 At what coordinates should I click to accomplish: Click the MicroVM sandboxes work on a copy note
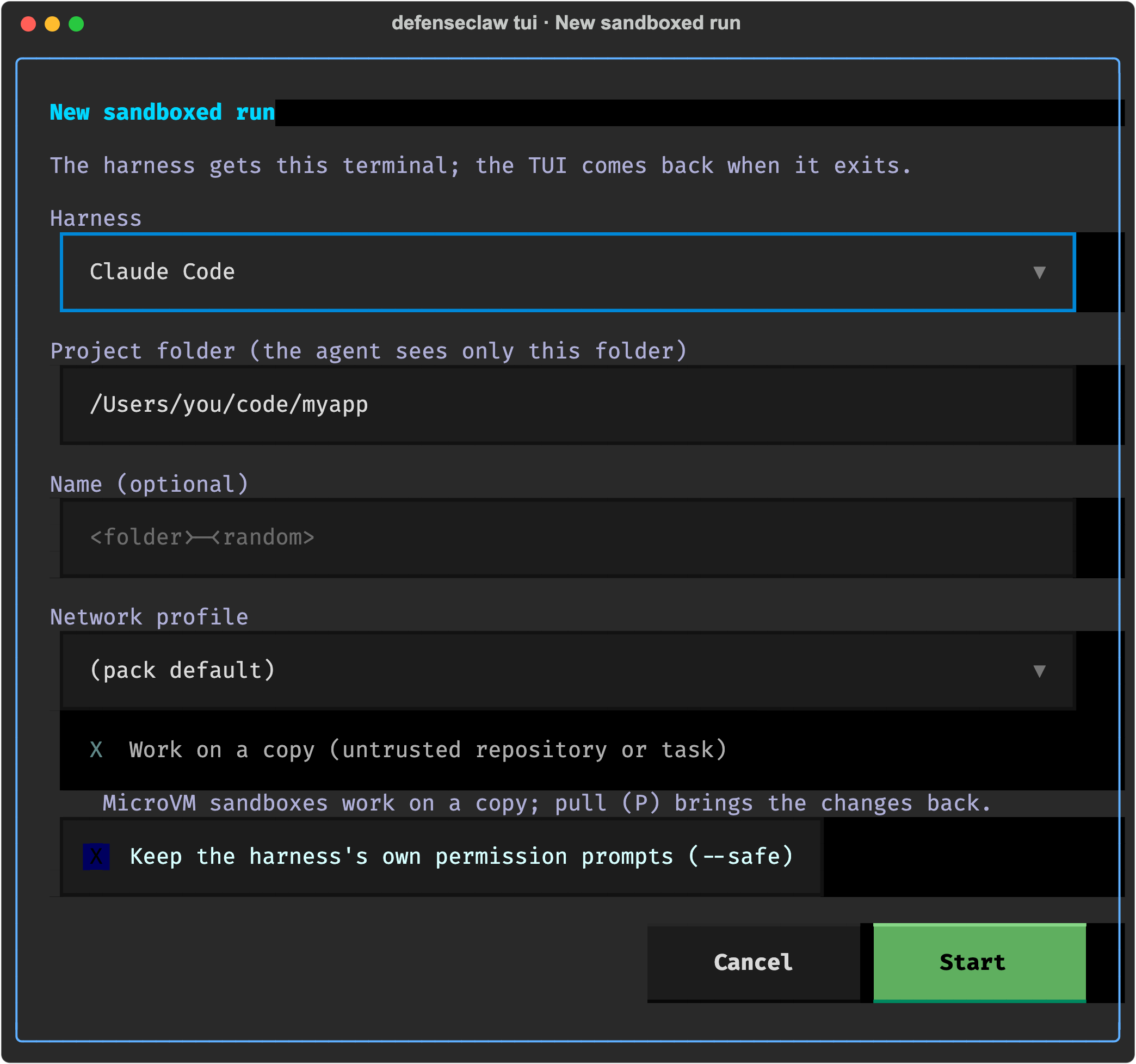coord(547,803)
